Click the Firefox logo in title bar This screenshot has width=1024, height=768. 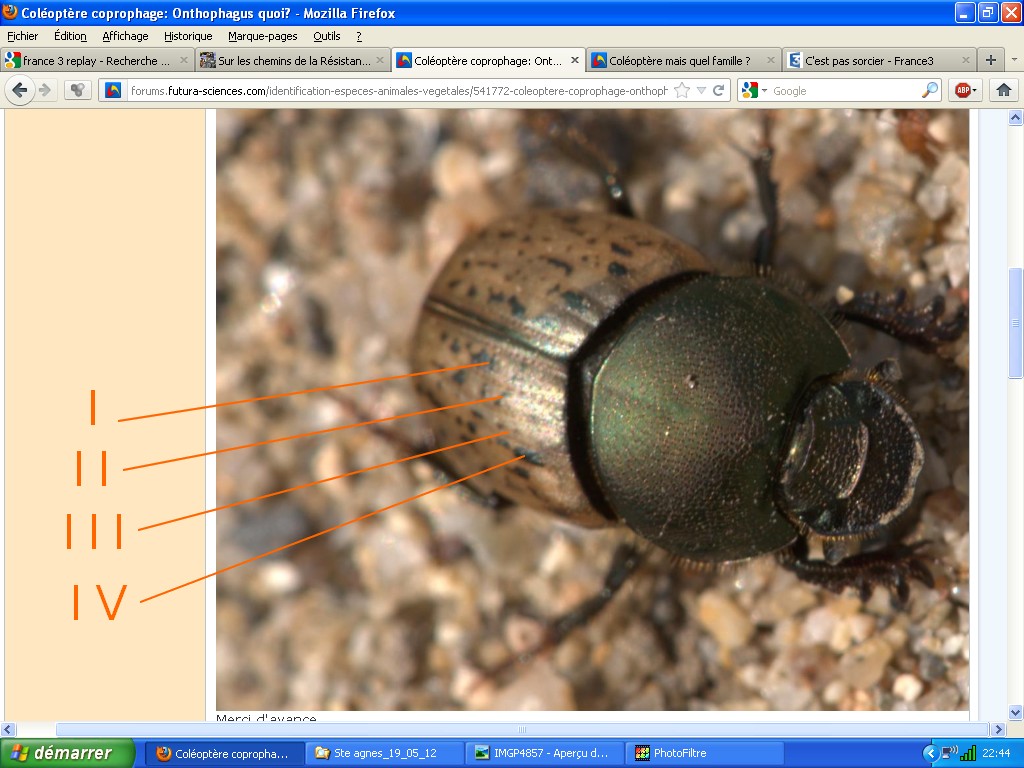10,12
